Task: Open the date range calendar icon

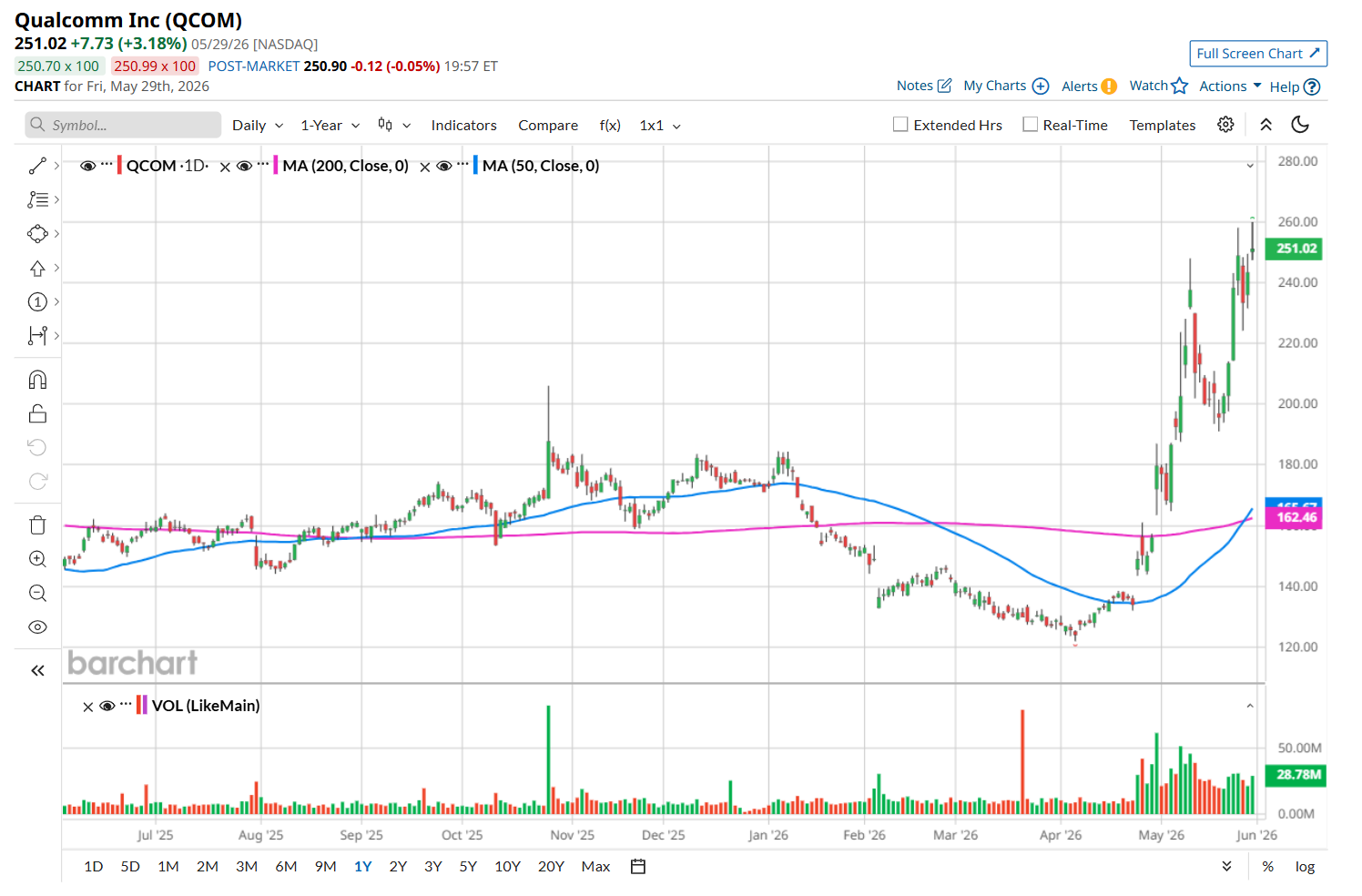Action: 638,867
